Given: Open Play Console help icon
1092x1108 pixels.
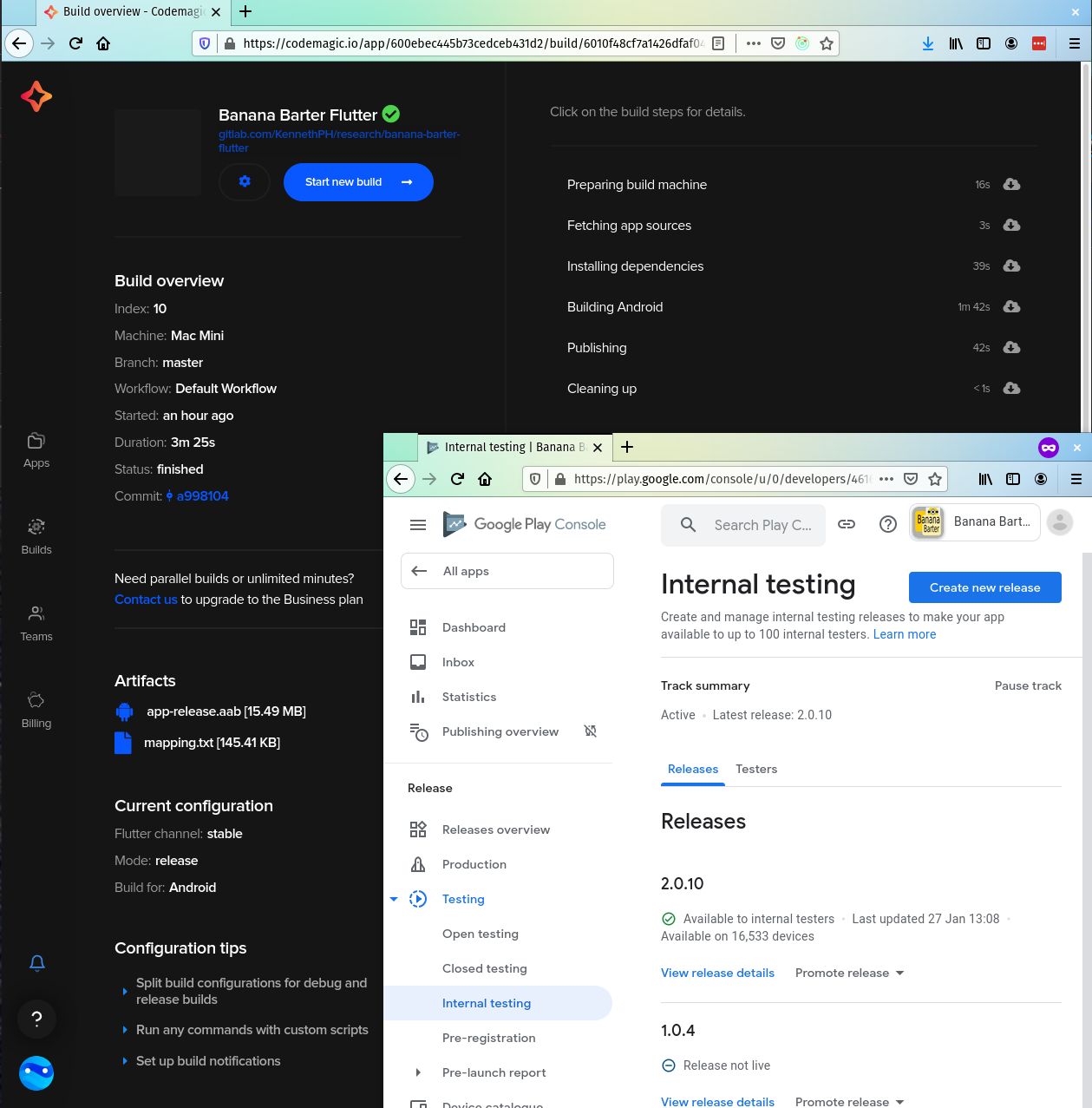Looking at the screenshot, I should [888, 524].
